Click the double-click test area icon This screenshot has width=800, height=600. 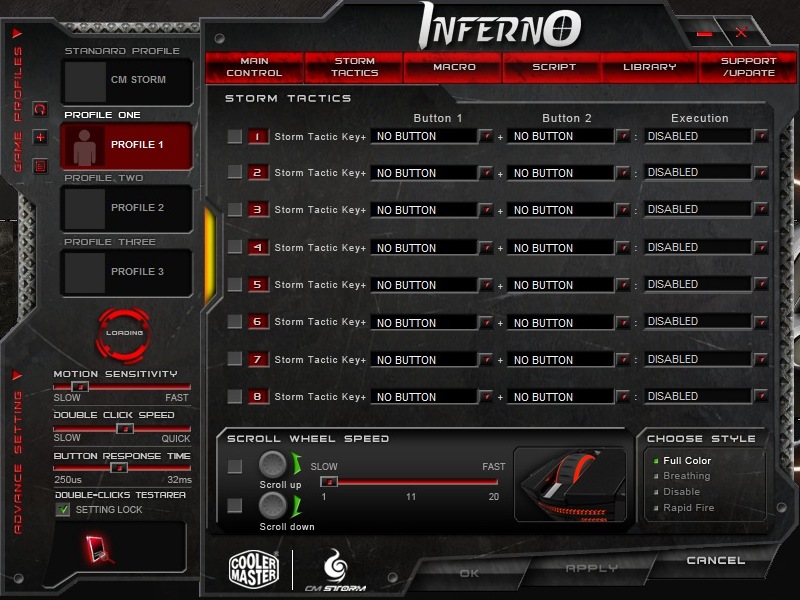pyautogui.click(x=98, y=549)
